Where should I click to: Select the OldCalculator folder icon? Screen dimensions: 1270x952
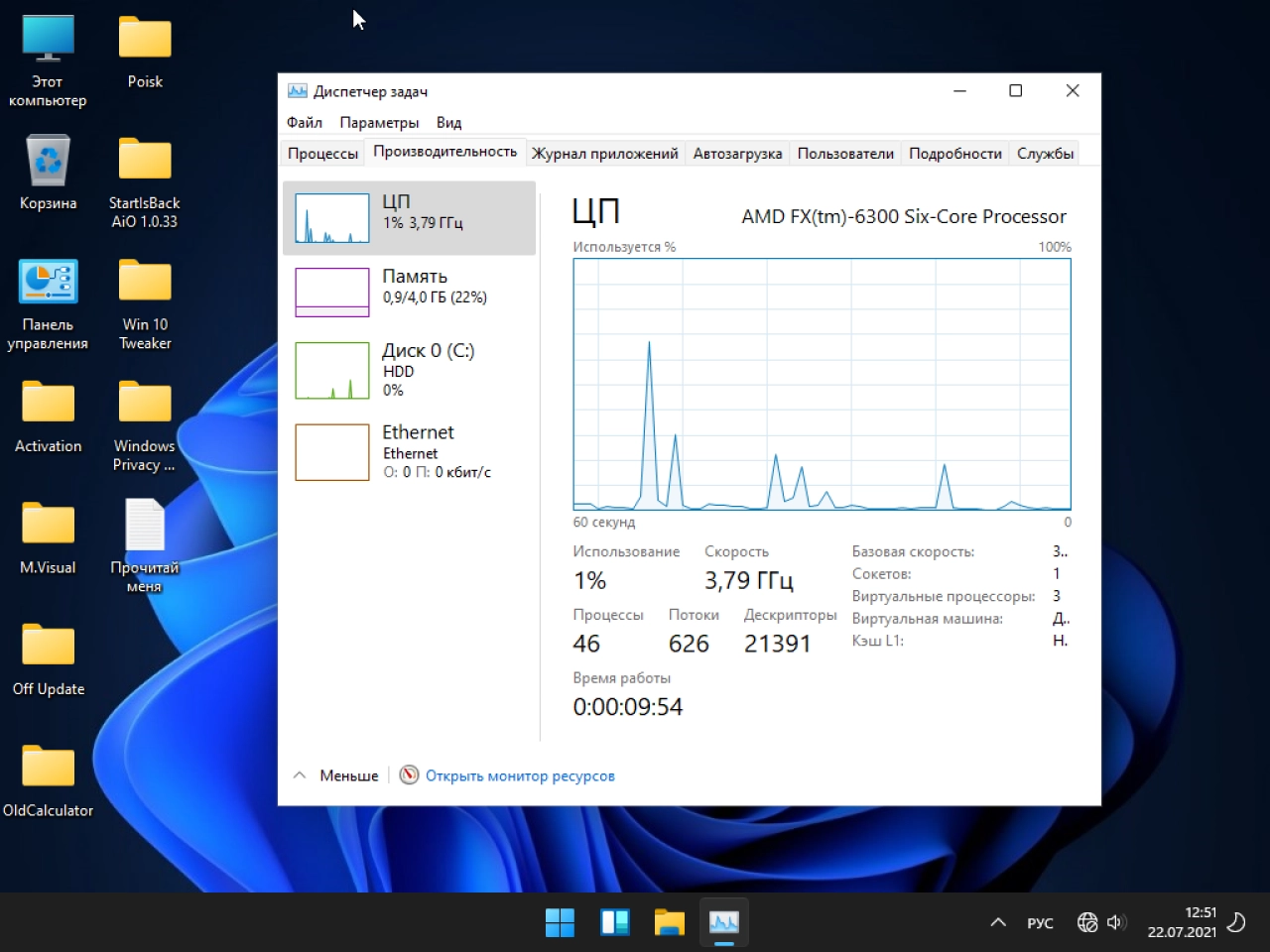point(48,780)
